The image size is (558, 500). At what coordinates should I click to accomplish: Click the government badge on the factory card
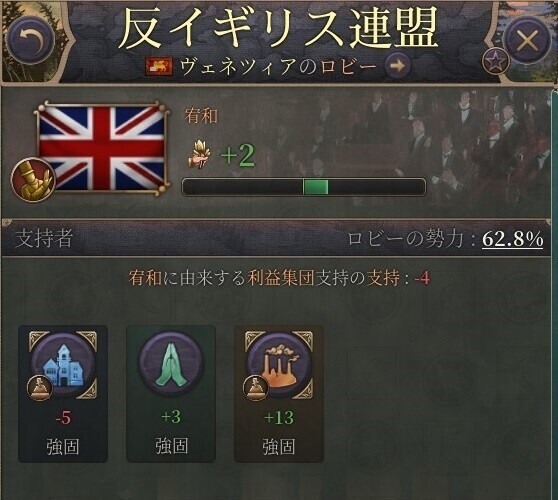click(x=256, y=388)
